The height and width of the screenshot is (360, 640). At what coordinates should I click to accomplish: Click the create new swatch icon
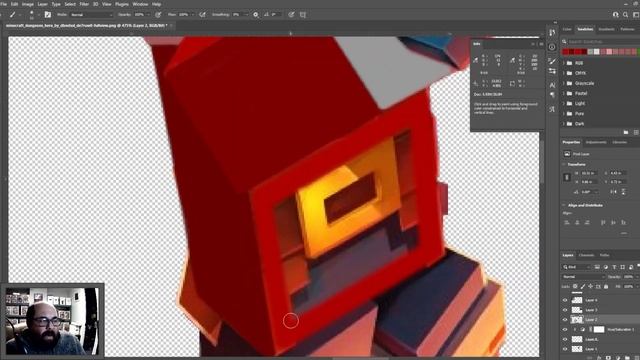pyautogui.click(x=636, y=132)
